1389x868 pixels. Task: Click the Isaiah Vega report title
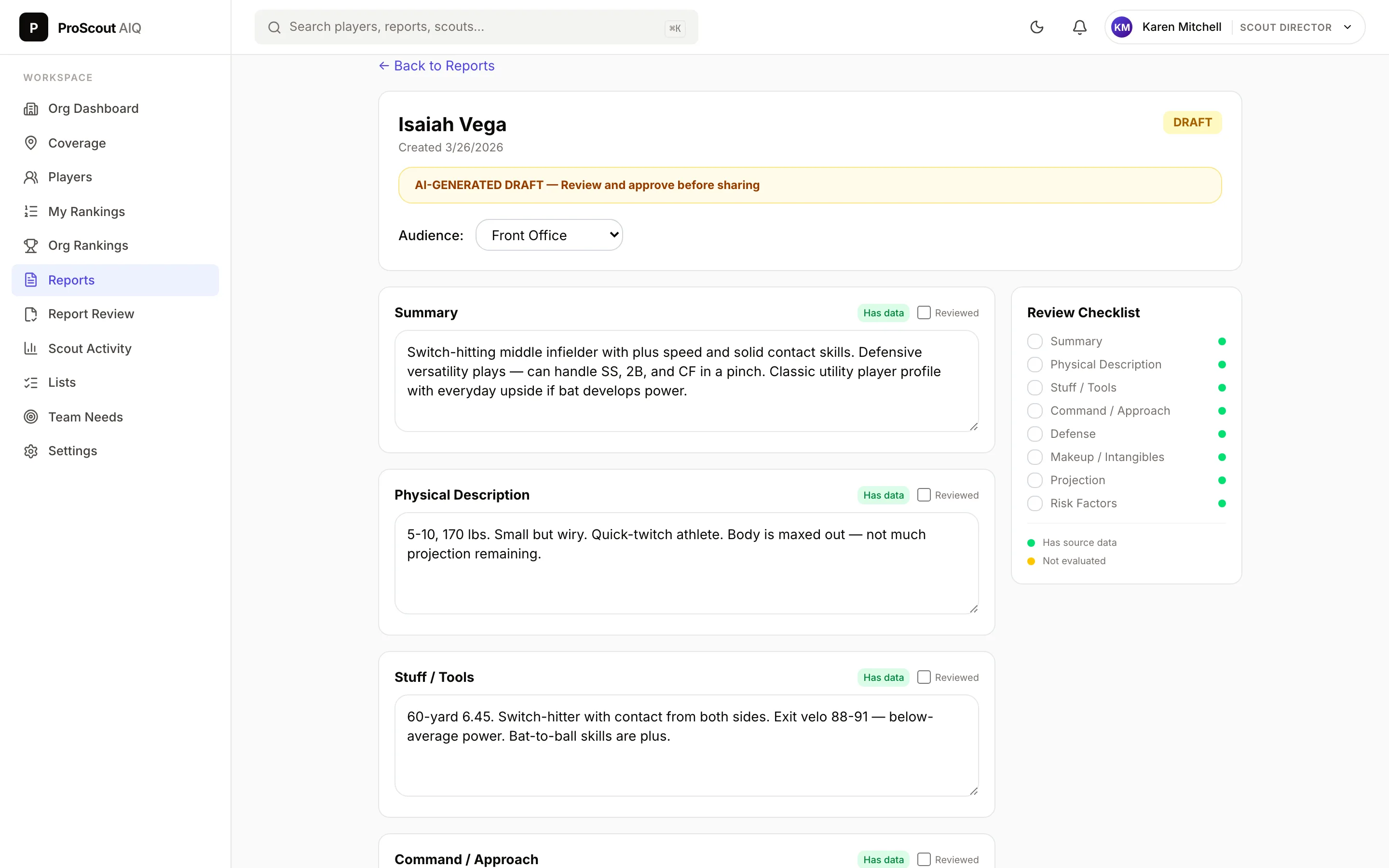pyautogui.click(x=452, y=124)
